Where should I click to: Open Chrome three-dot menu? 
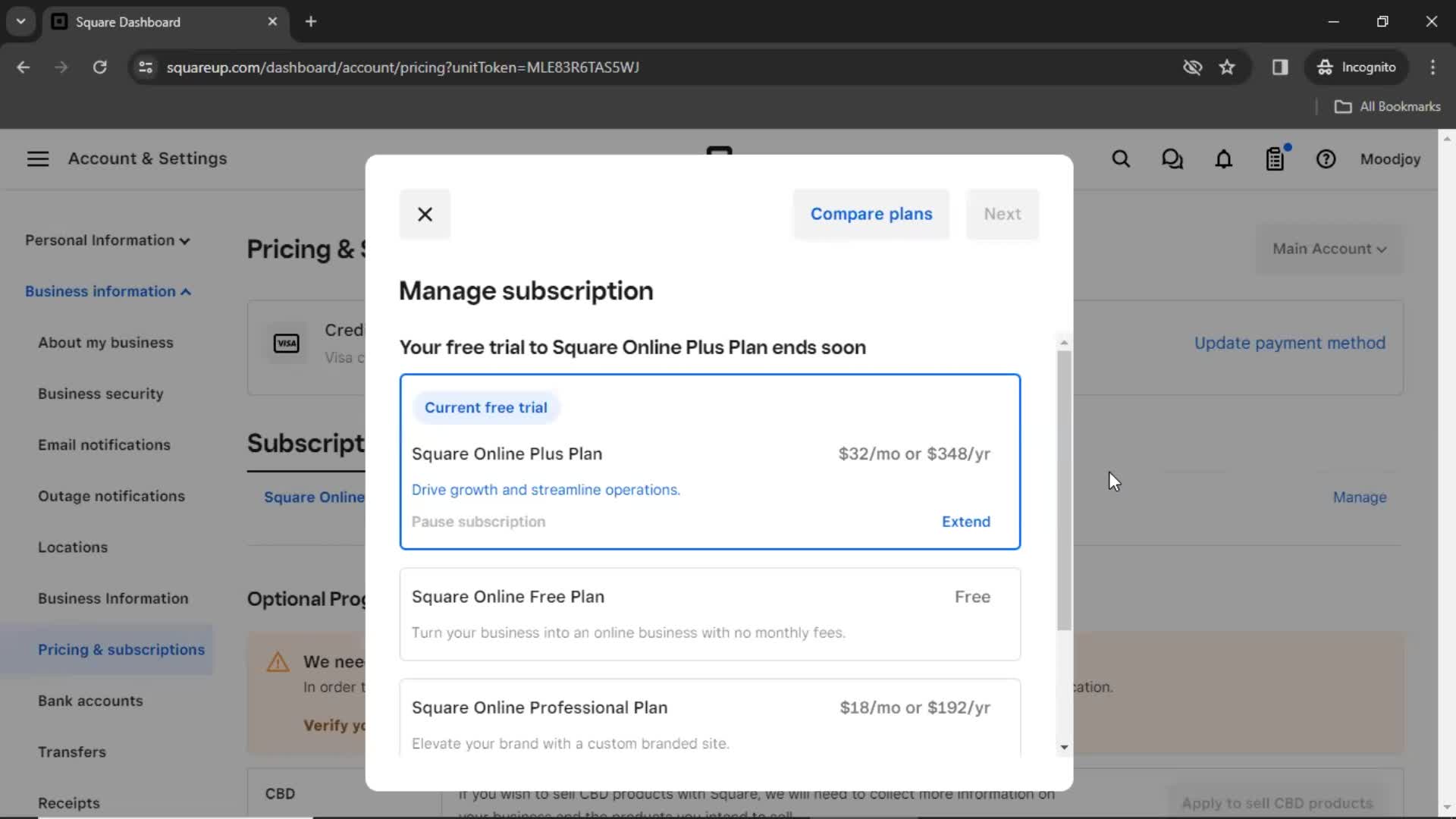coord(1432,67)
